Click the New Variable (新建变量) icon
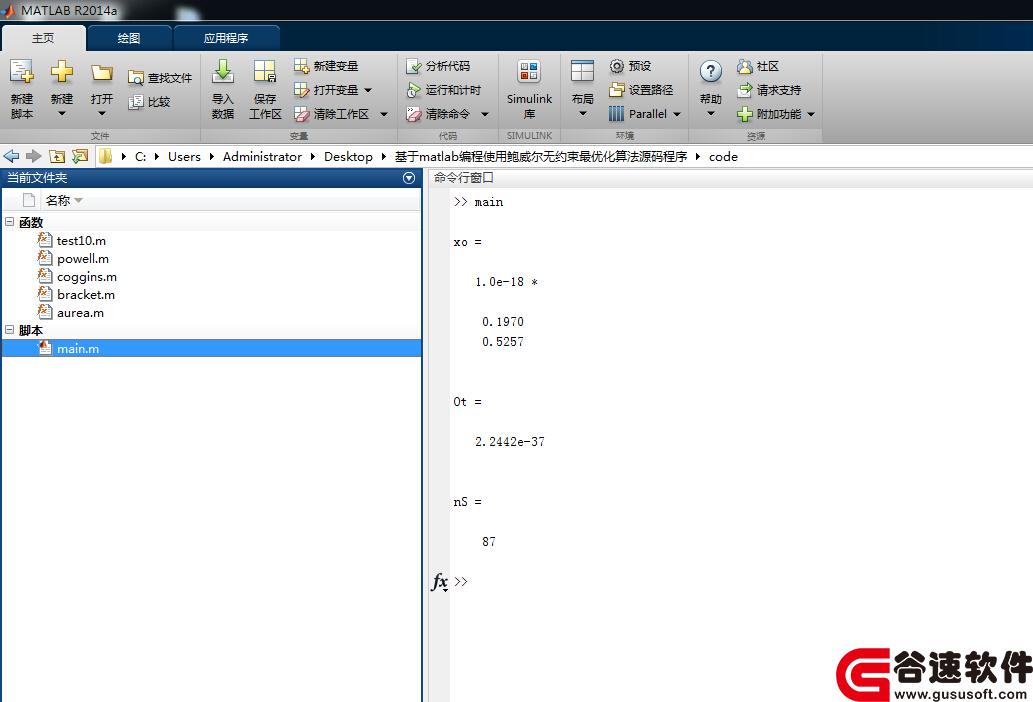This screenshot has height=702, width=1033. pos(302,66)
